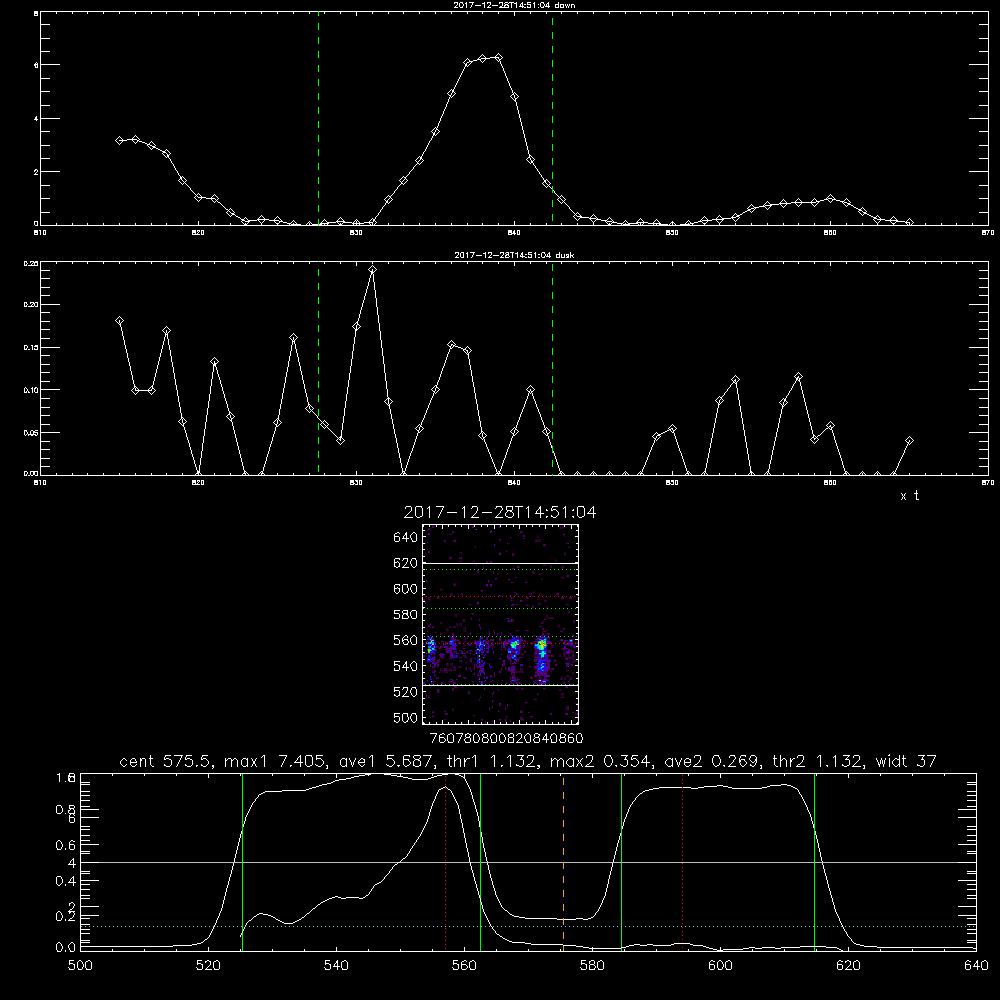Click the '560' label on bottom plot x-axis
Image resolution: width=1000 pixels, height=1000 pixels.
[464, 966]
